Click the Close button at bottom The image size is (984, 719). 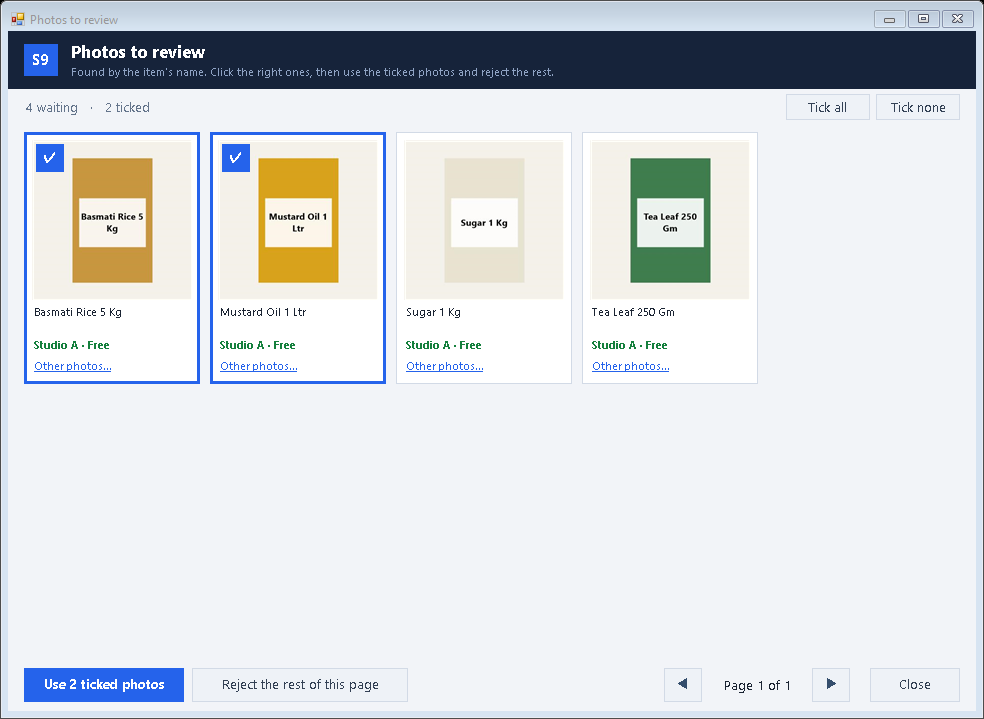tap(914, 684)
